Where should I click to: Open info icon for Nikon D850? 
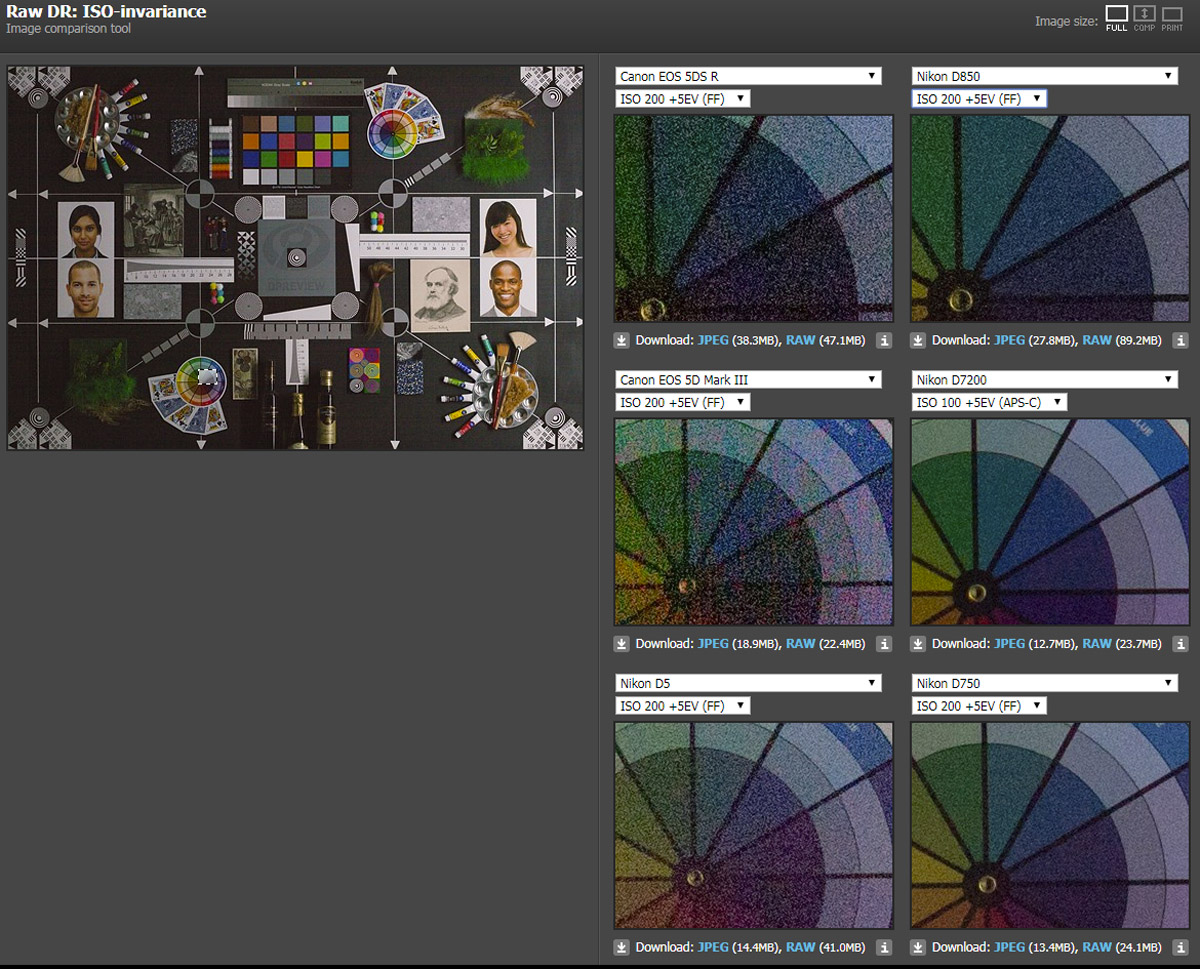click(x=1181, y=340)
